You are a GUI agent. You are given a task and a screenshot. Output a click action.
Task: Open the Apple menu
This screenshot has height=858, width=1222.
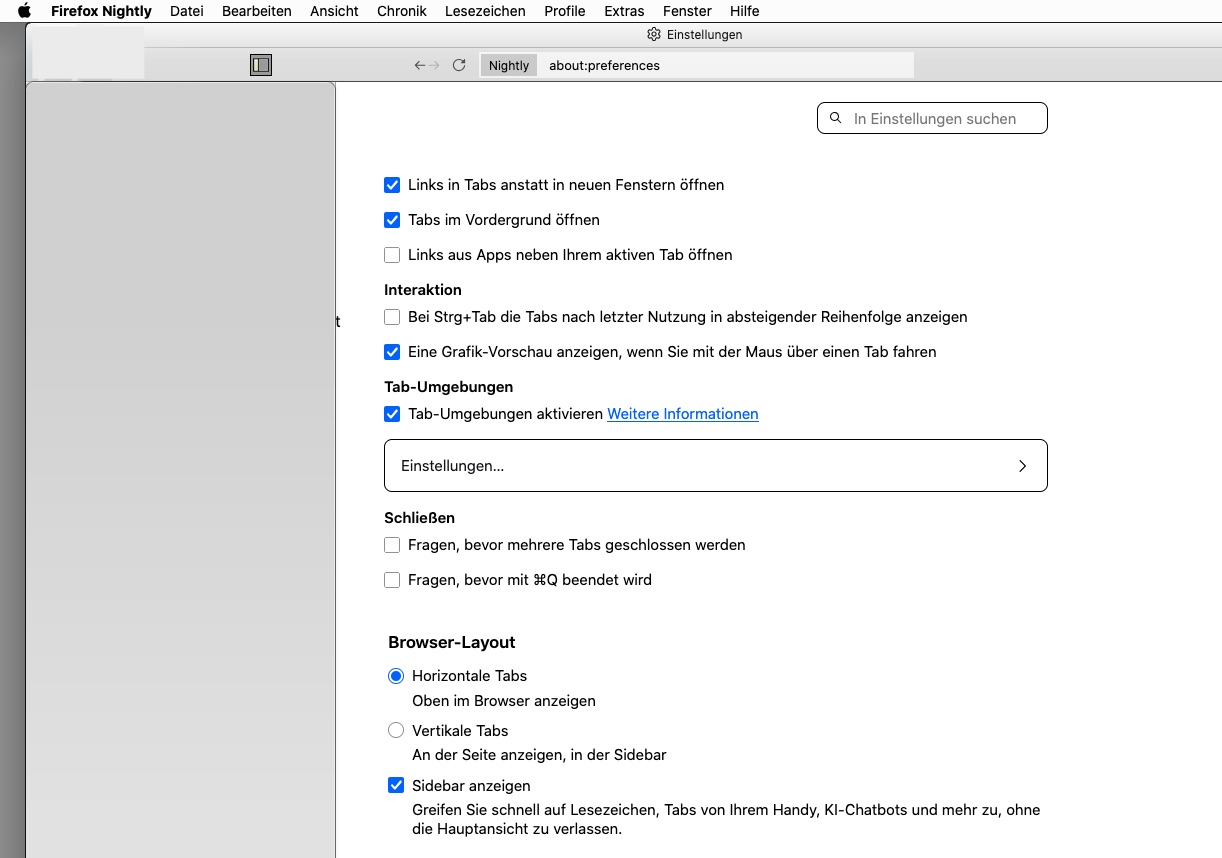click(25, 11)
